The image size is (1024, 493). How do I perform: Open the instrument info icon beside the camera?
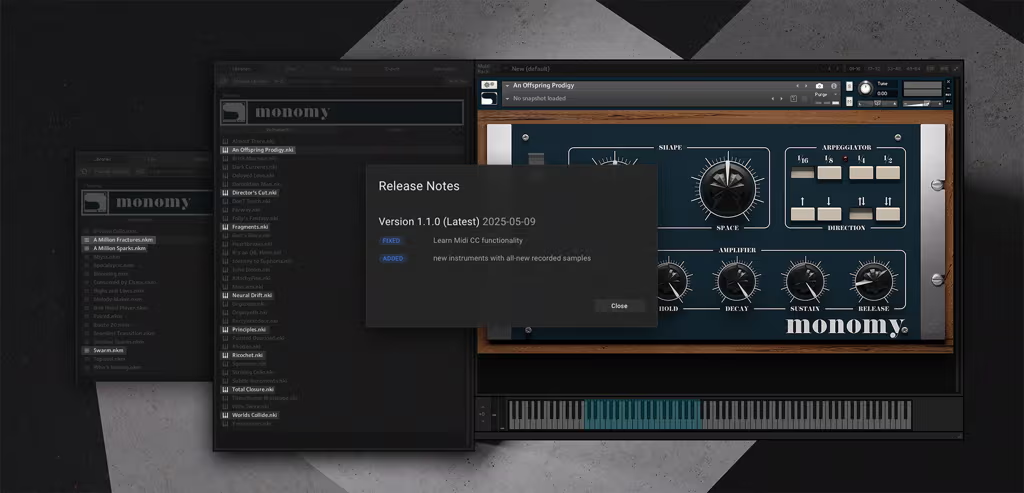click(x=834, y=86)
